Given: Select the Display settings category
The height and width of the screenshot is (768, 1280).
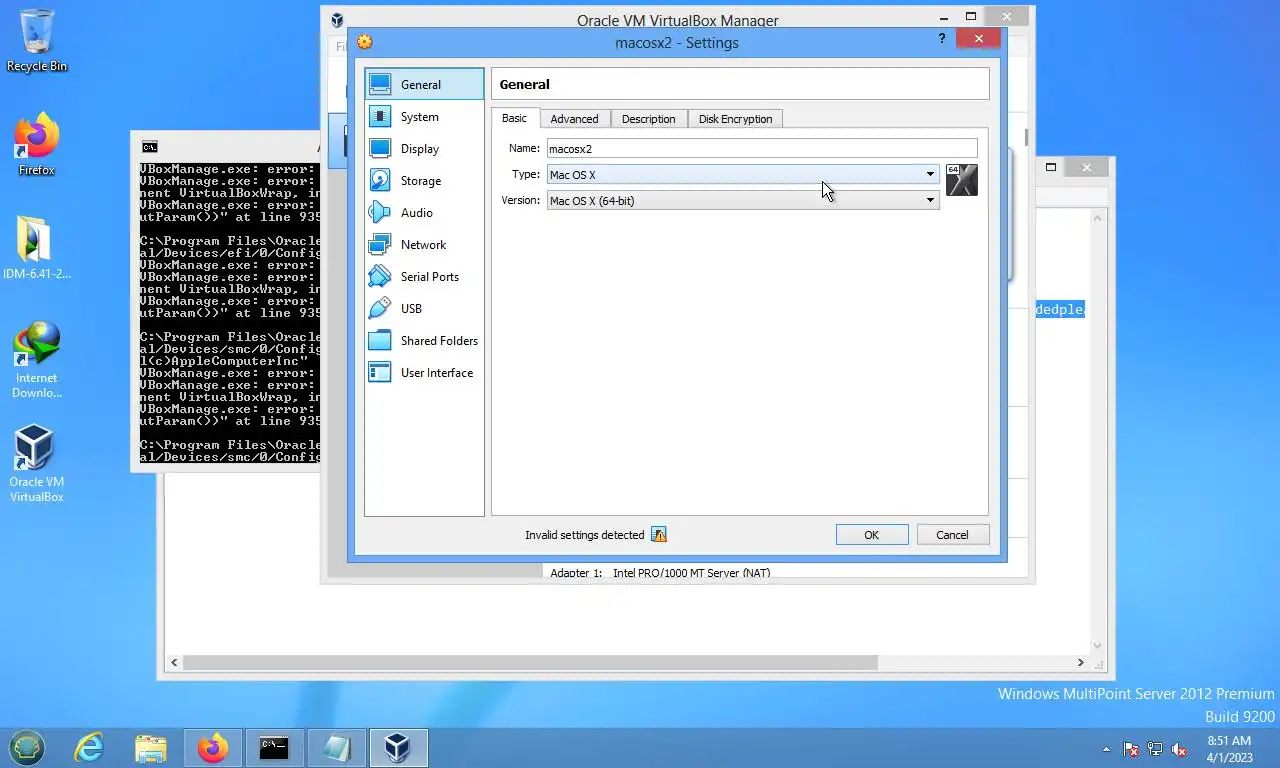Looking at the screenshot, I should click(x=424, y=149).
